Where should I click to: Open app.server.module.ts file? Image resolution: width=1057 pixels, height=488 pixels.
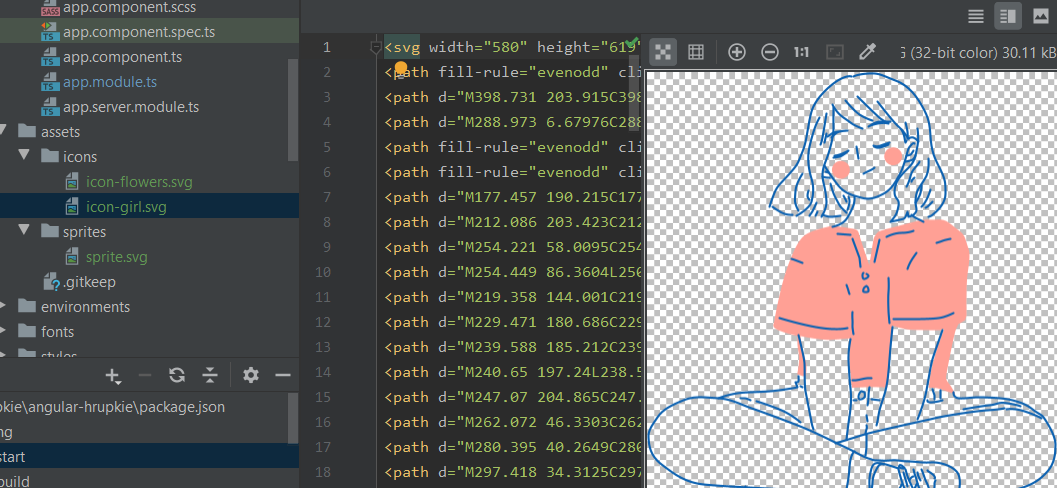click(x=131, y=106)
